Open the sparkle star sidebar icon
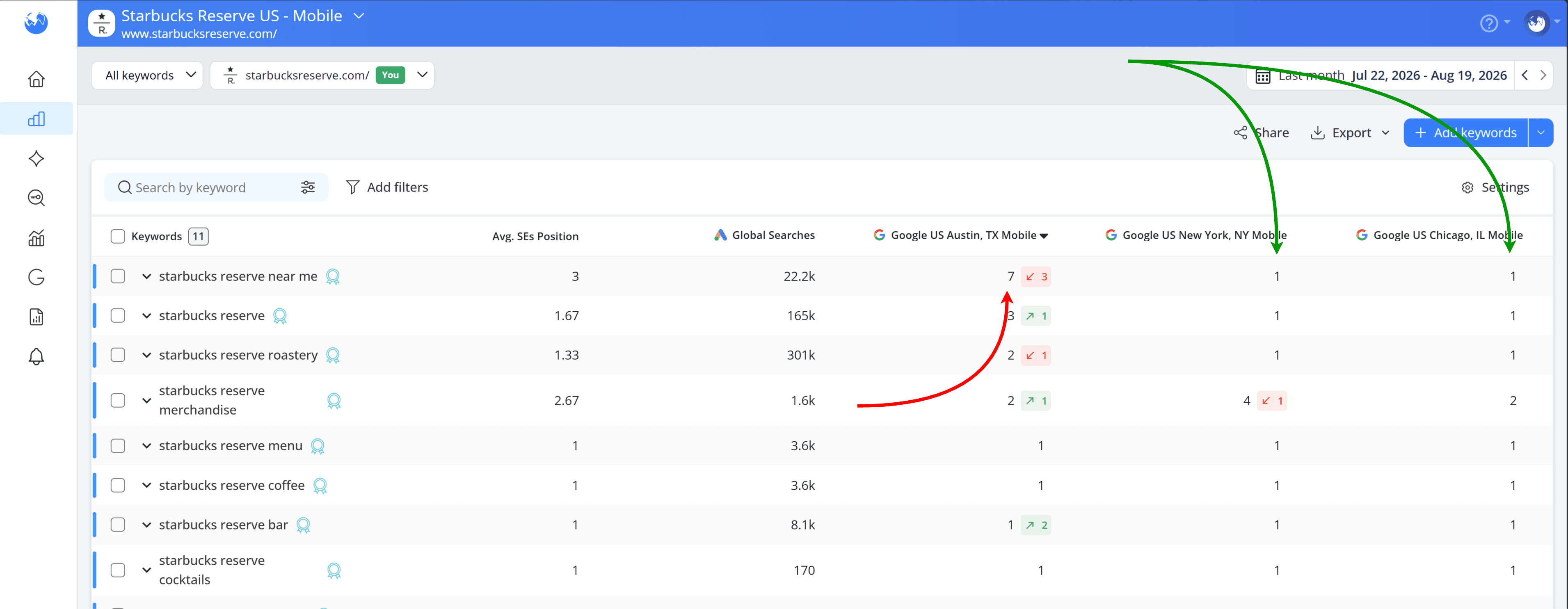The image size is (1568, 609). pos(37,158)
